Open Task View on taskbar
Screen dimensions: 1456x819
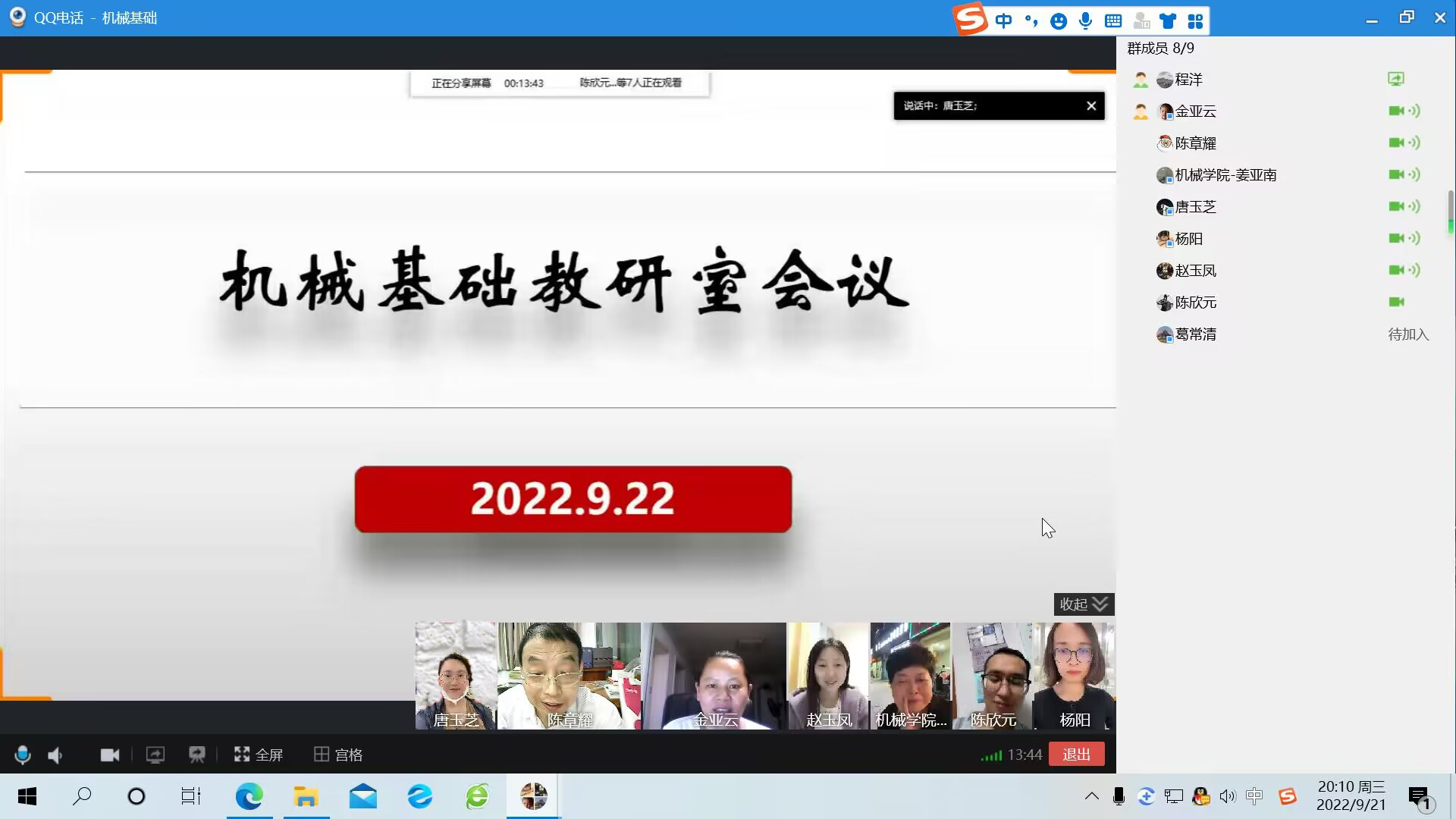191,796
